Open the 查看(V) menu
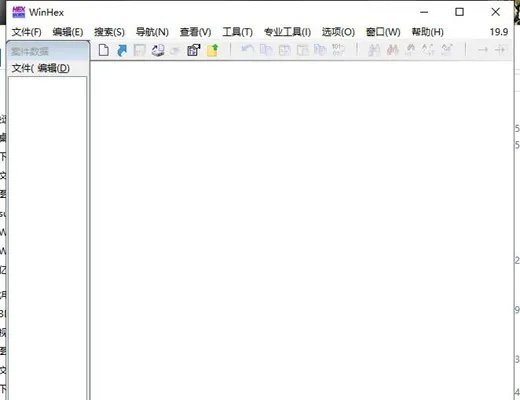Screen dimensions: 520x400 (196, 32)
